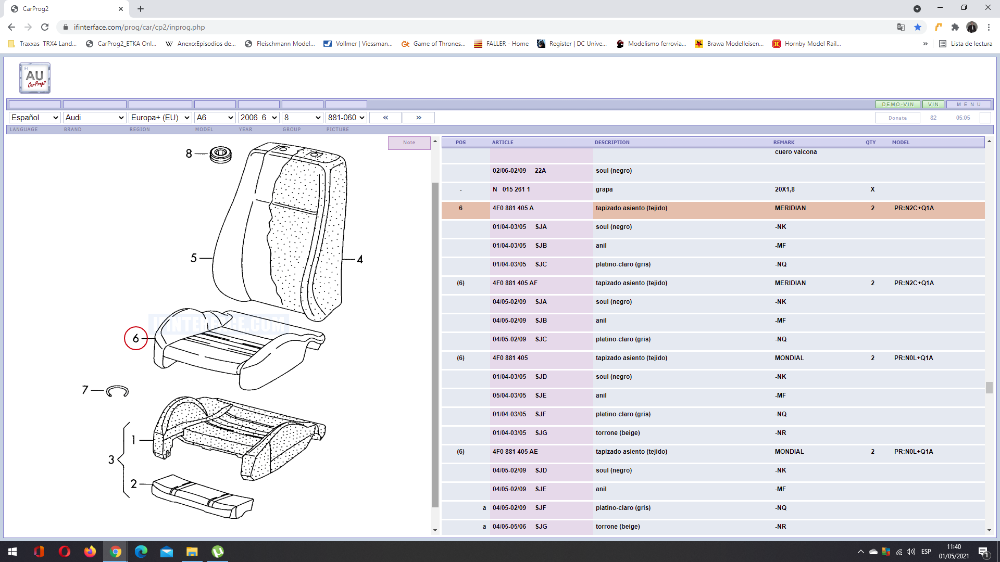Close the CarProg2 browser tab
This screenshot has height=562, width=1000.
click(x=121, y=9)
